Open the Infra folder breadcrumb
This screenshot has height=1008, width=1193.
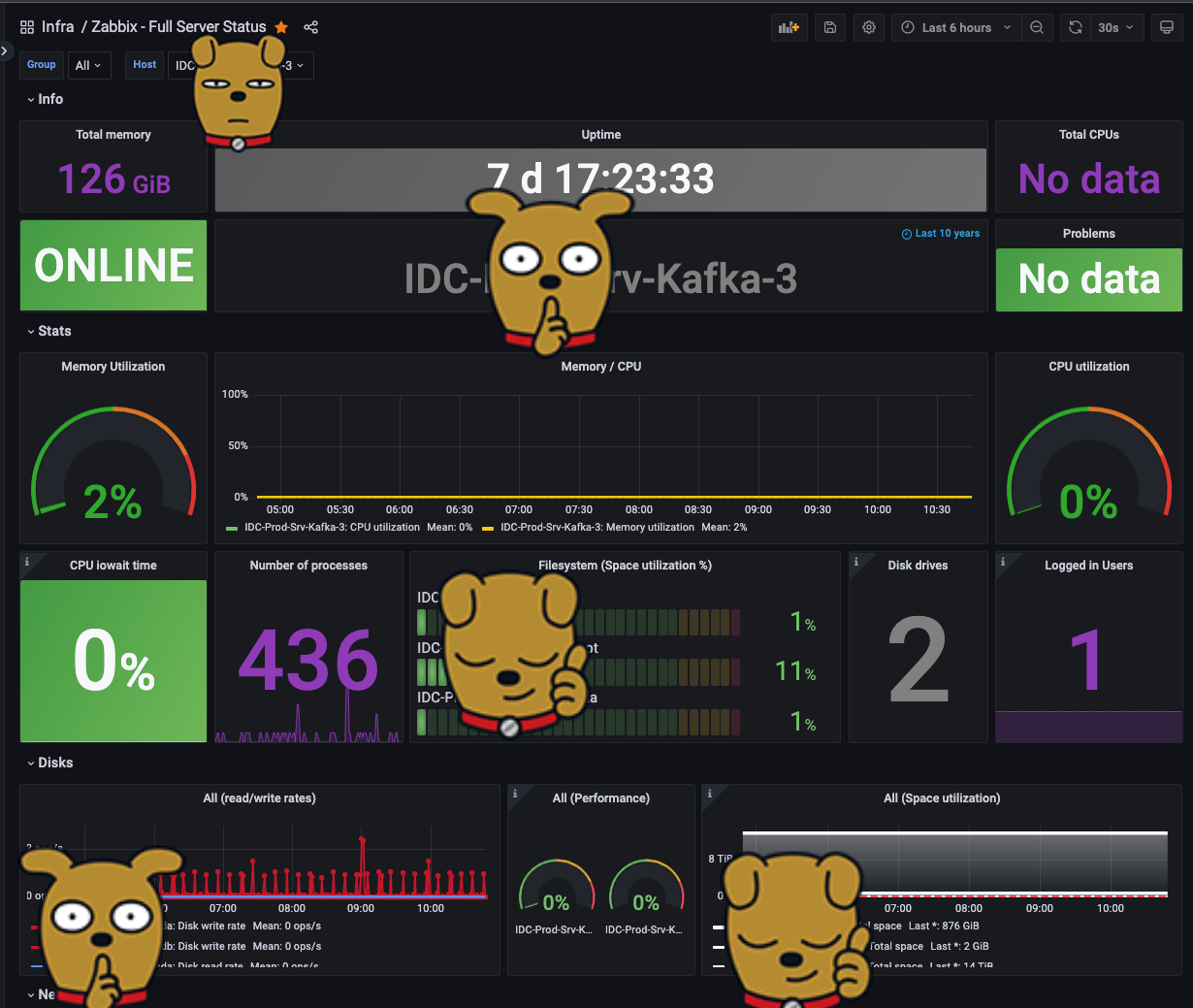coord(57,27)
